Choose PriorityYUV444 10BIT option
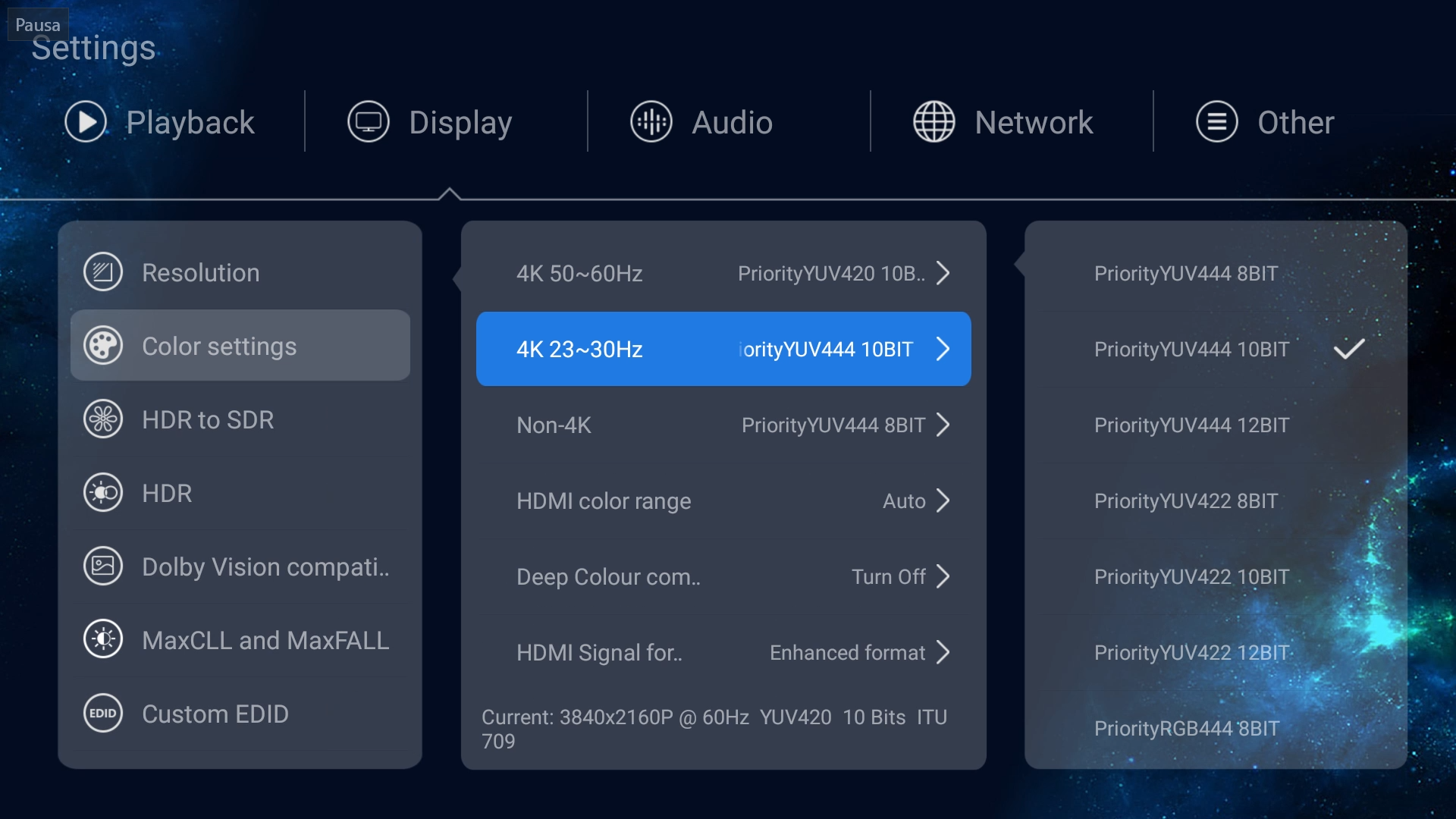 click(x=1216, y=349)
